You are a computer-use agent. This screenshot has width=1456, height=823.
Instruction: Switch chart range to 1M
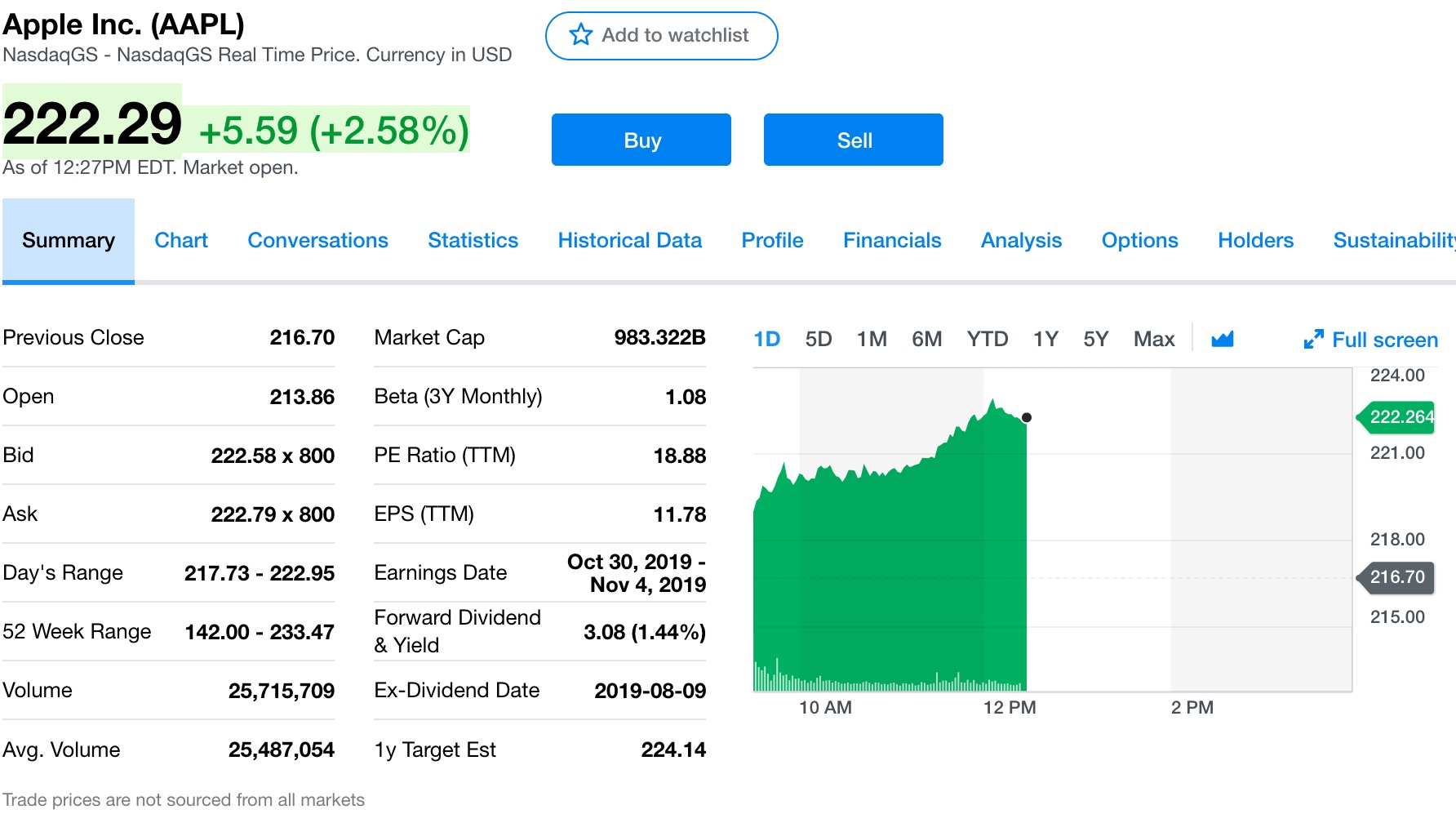872,339
